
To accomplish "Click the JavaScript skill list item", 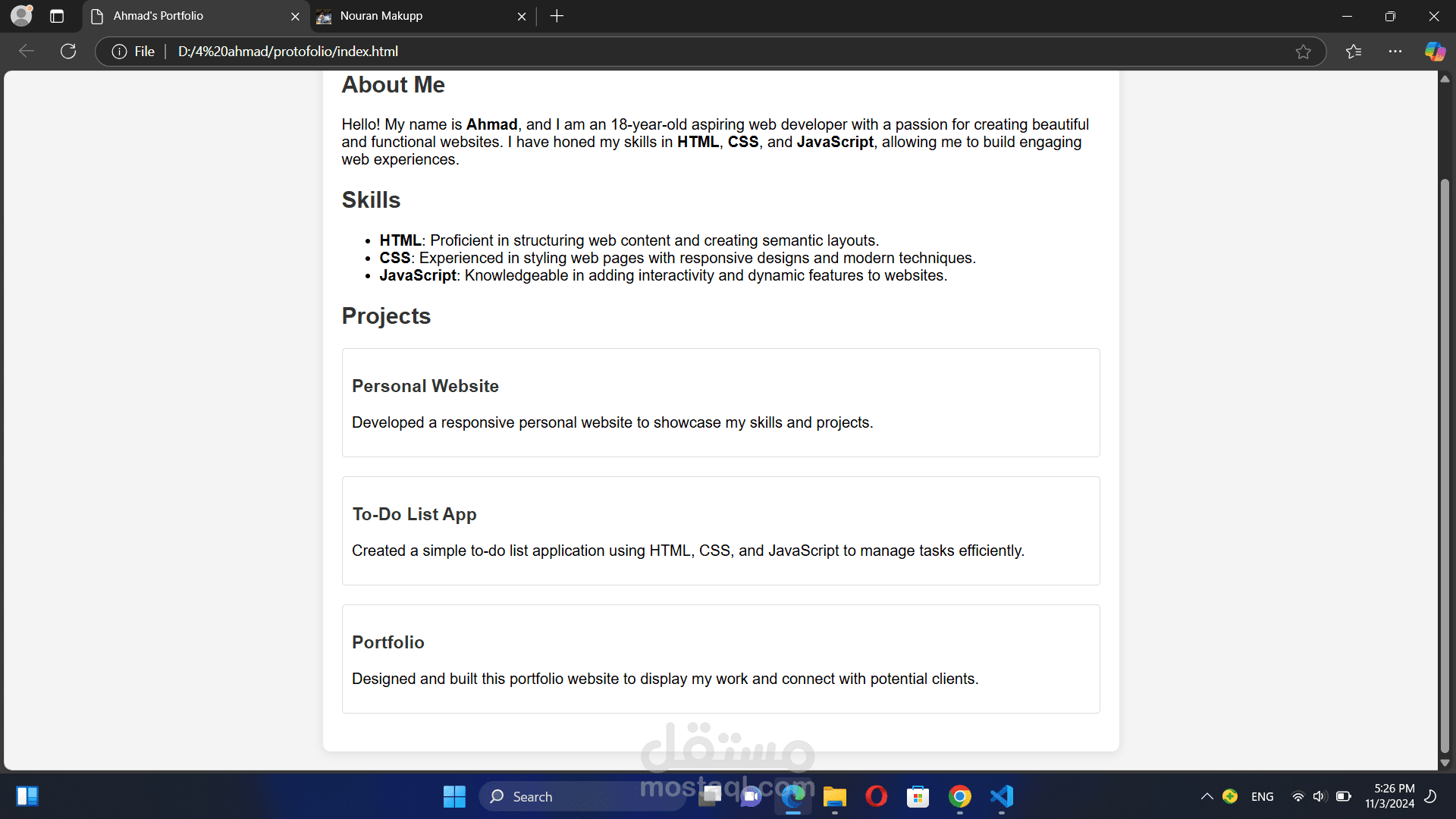I will tap(664, 275).
